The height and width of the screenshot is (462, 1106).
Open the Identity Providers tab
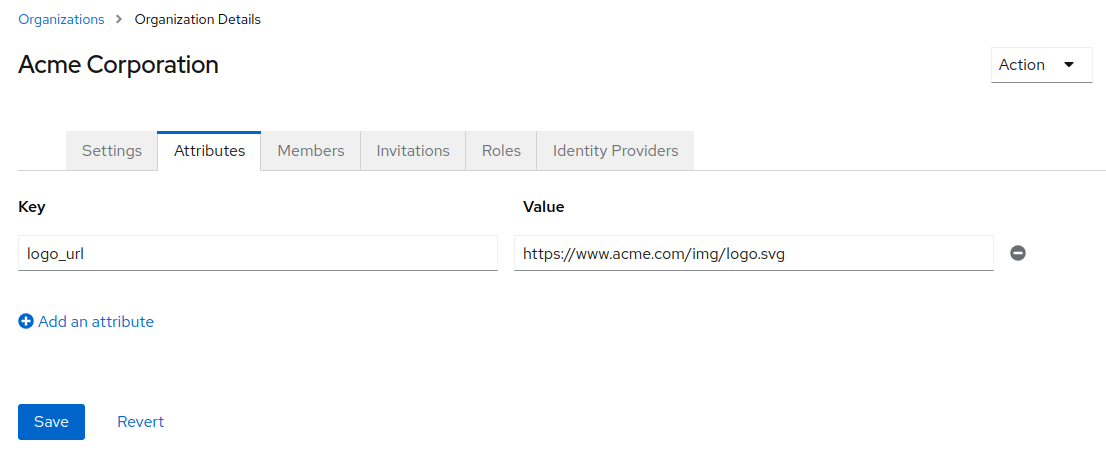[x=615, y=151]
